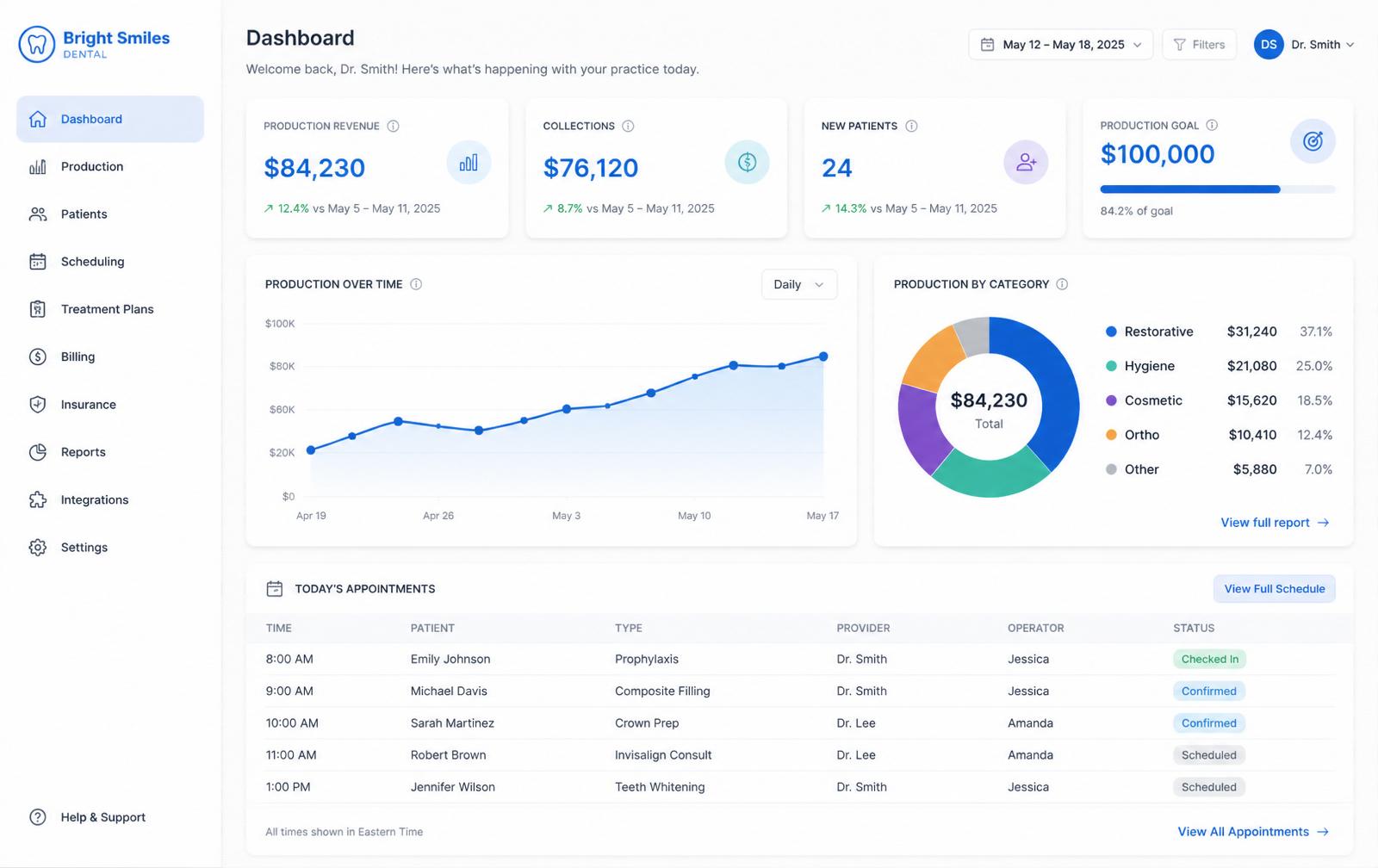Click the dollar icon in Collections card

(747, 162)
